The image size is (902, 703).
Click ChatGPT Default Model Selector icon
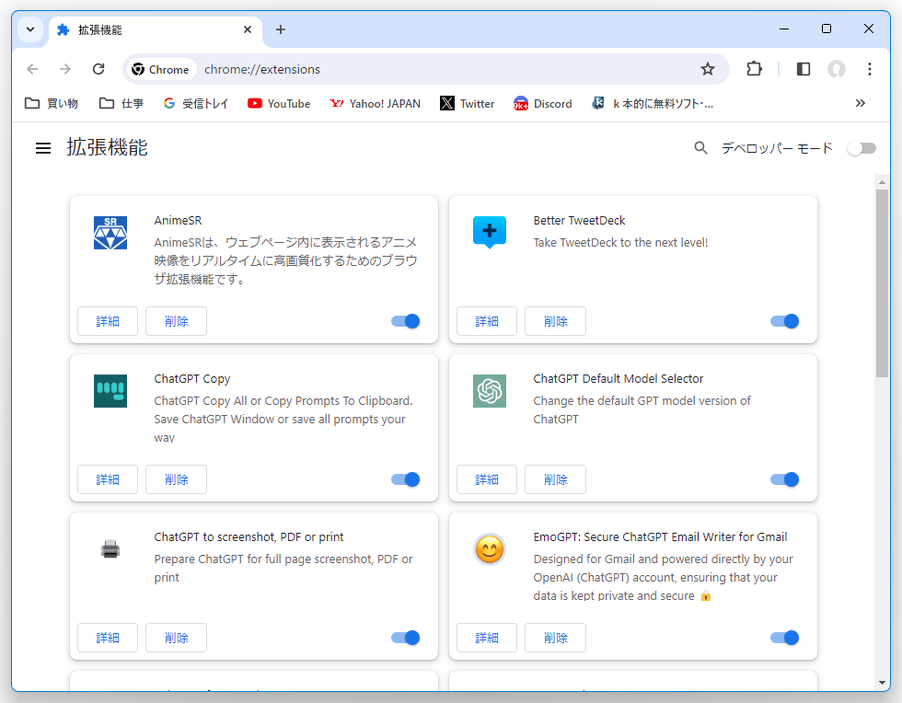[490, 391]
